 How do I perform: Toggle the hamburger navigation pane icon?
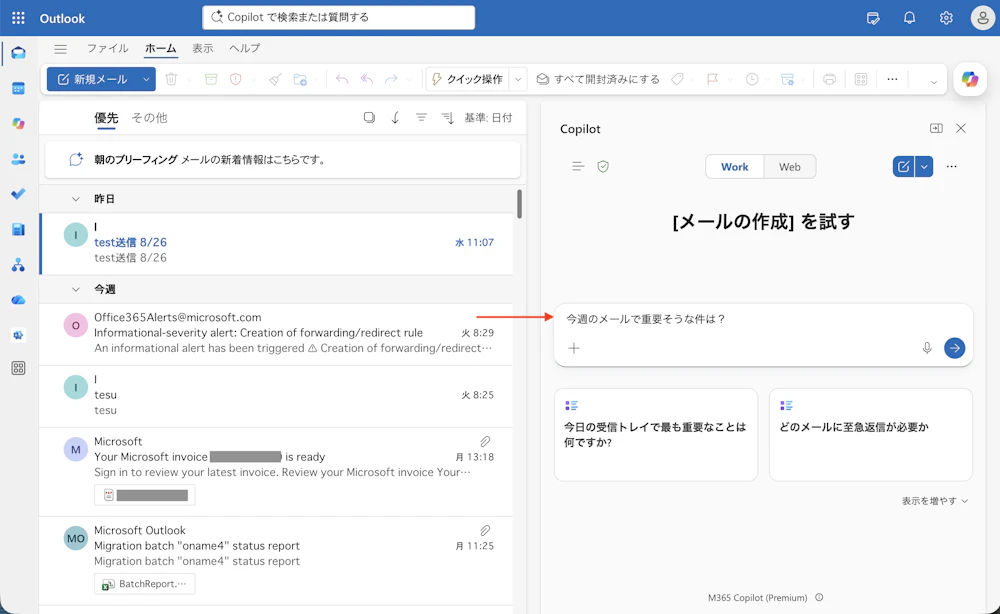[x=61, y=48]
